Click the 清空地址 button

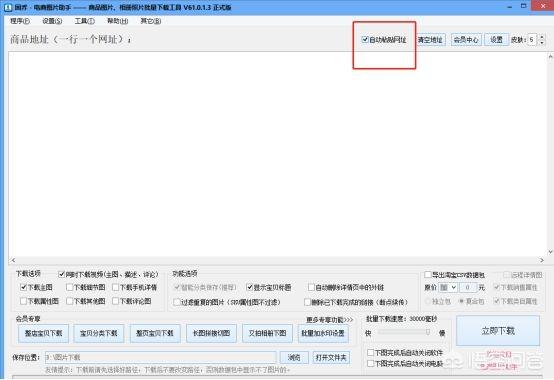430,40
